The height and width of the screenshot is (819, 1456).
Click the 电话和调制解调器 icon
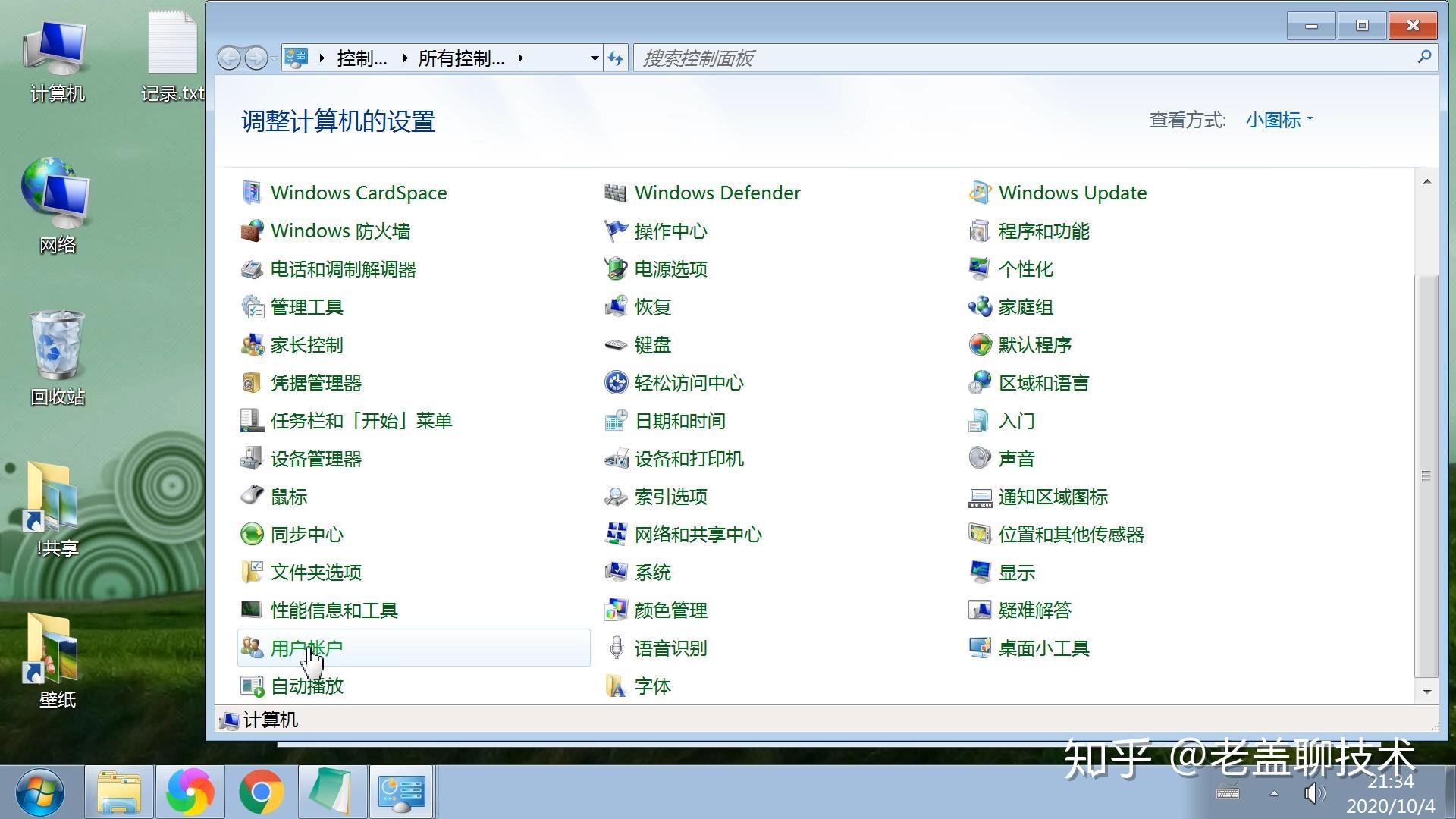(x=252, y=268)
